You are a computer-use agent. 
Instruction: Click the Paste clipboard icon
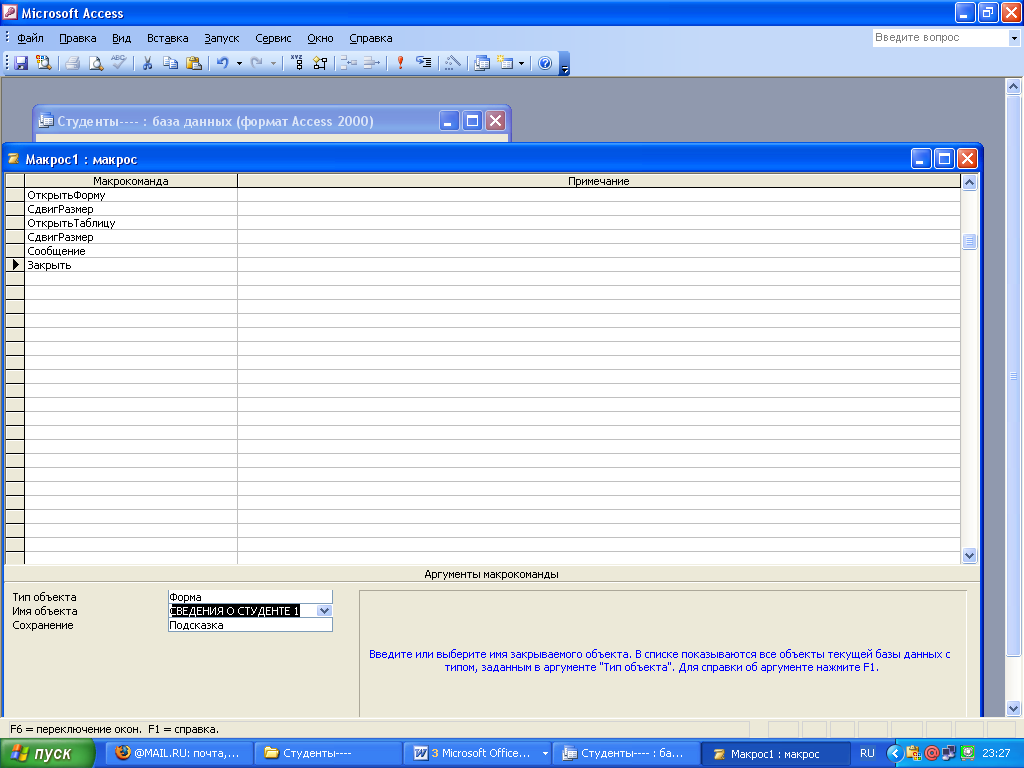pyautogui.click(x=193, y=63)
